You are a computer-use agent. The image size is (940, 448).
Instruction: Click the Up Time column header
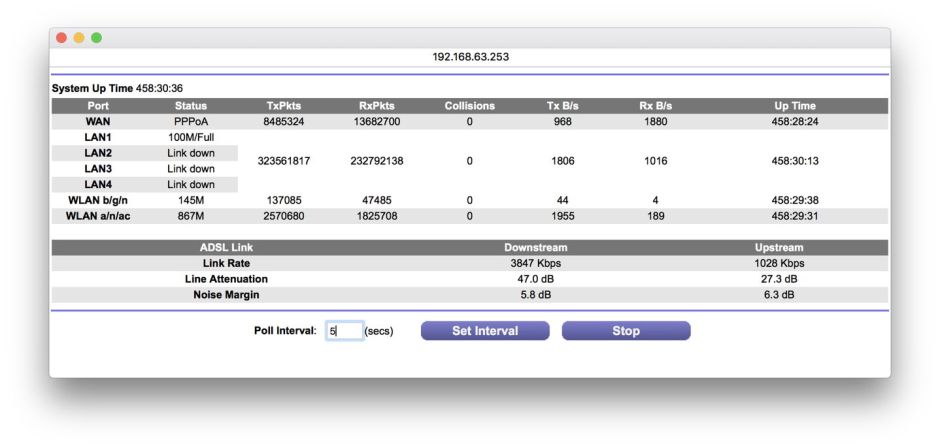point(795,106)
